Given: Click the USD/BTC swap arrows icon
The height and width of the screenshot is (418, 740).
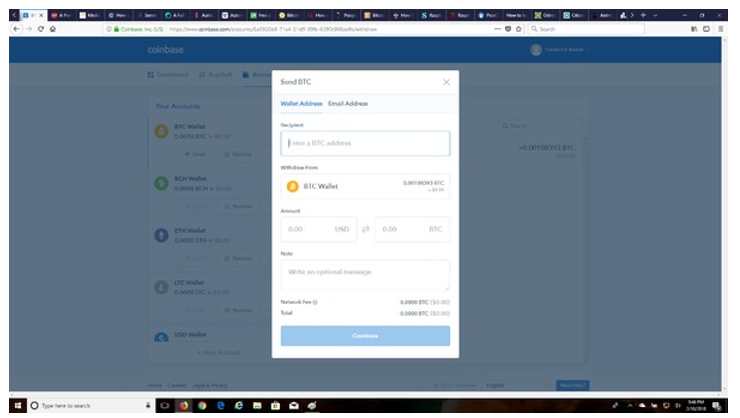Looking at the screenshot, I should 366,229.
